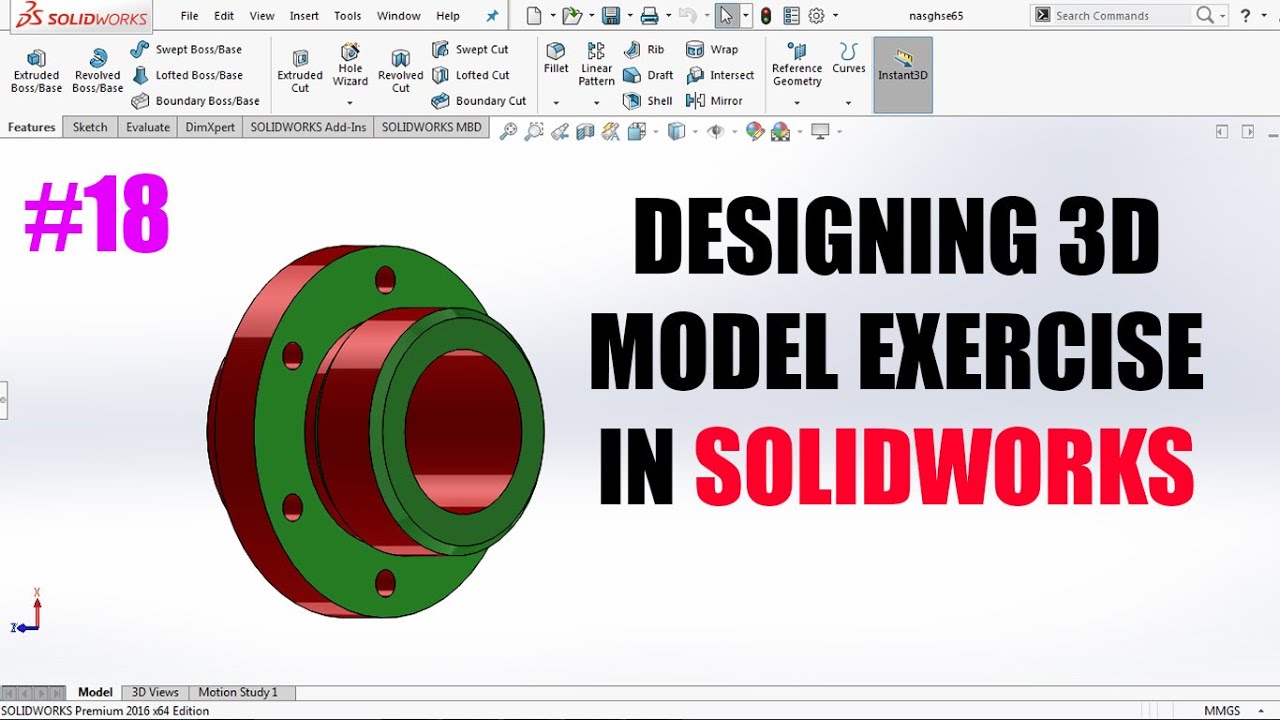
Task: Select the Intersect tool
Action: coord(720,75)
